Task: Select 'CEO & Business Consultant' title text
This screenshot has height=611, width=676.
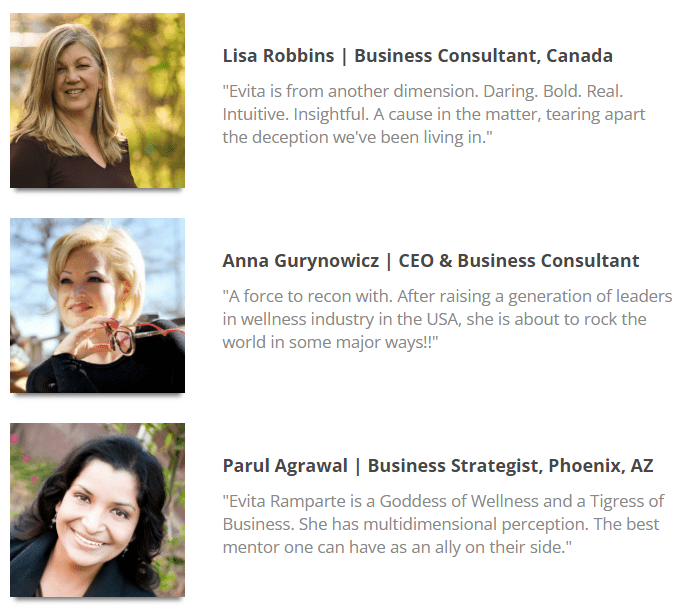Action: pyautogui.click(x=519, y=261)
